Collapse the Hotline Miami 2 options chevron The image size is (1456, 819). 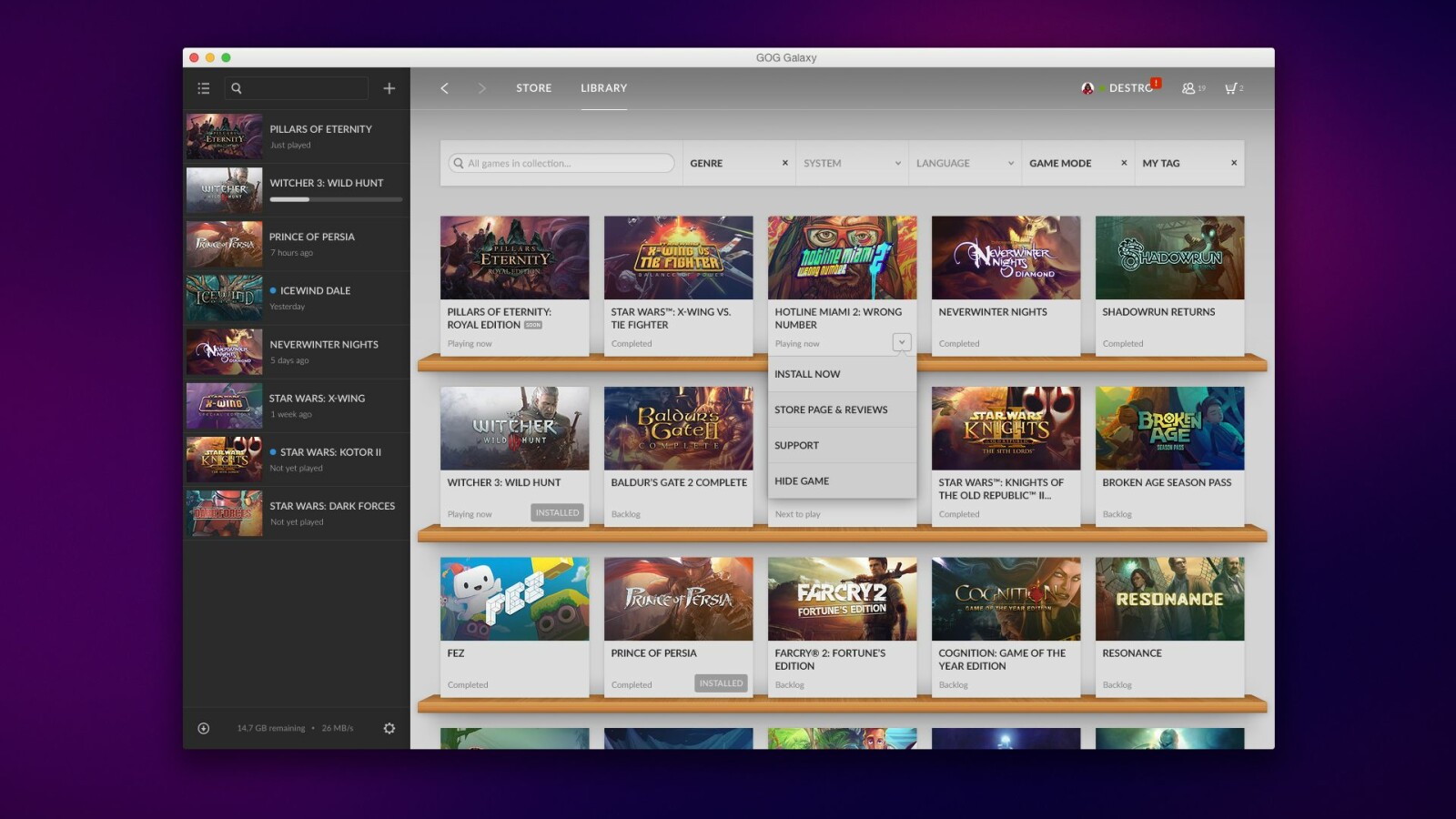(901, 342)
